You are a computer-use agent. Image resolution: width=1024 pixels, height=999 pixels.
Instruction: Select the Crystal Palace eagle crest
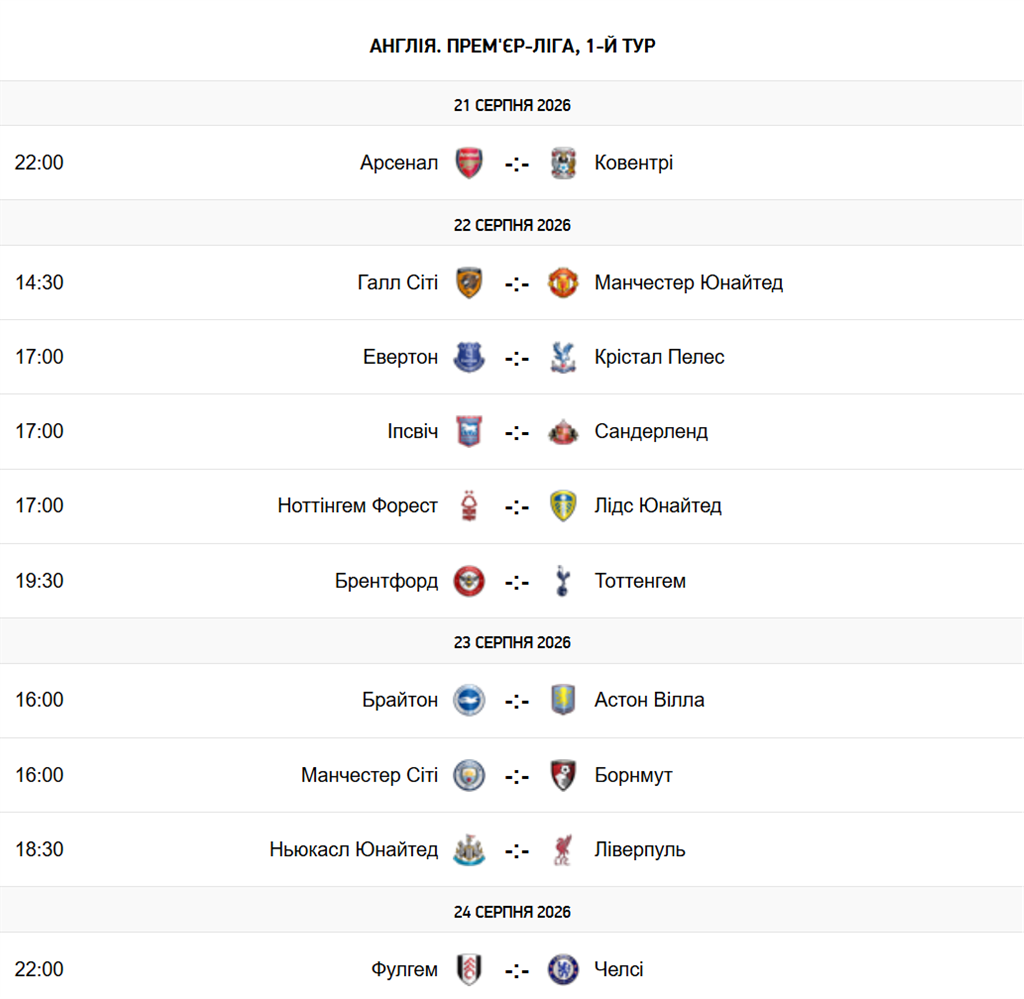click(563, 357)
